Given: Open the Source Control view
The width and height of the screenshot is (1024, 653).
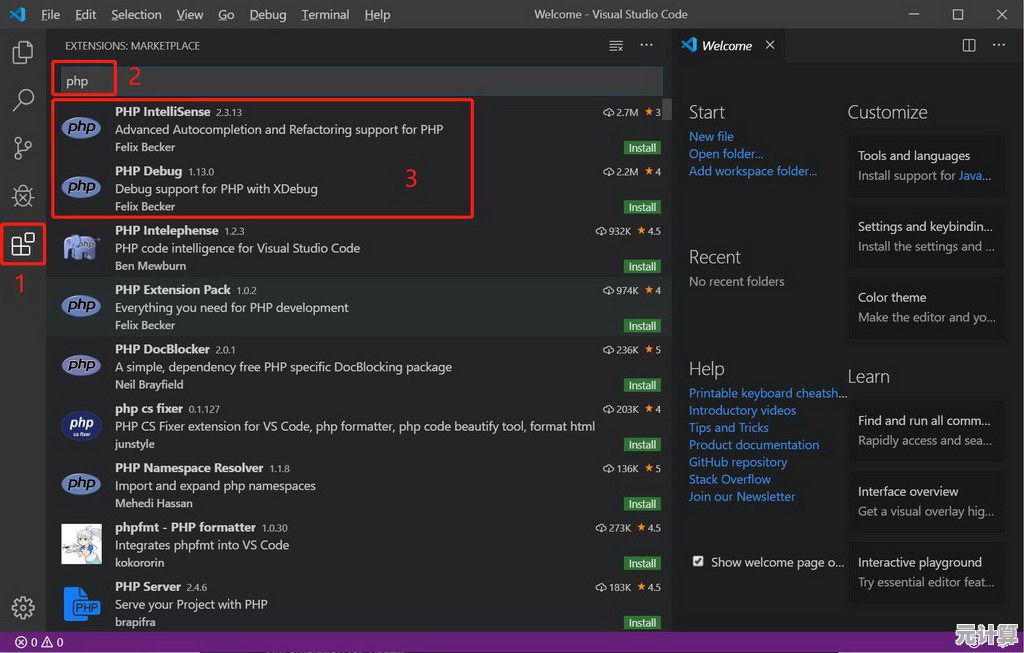Looking at the screenshot, I should pos(22,148).
